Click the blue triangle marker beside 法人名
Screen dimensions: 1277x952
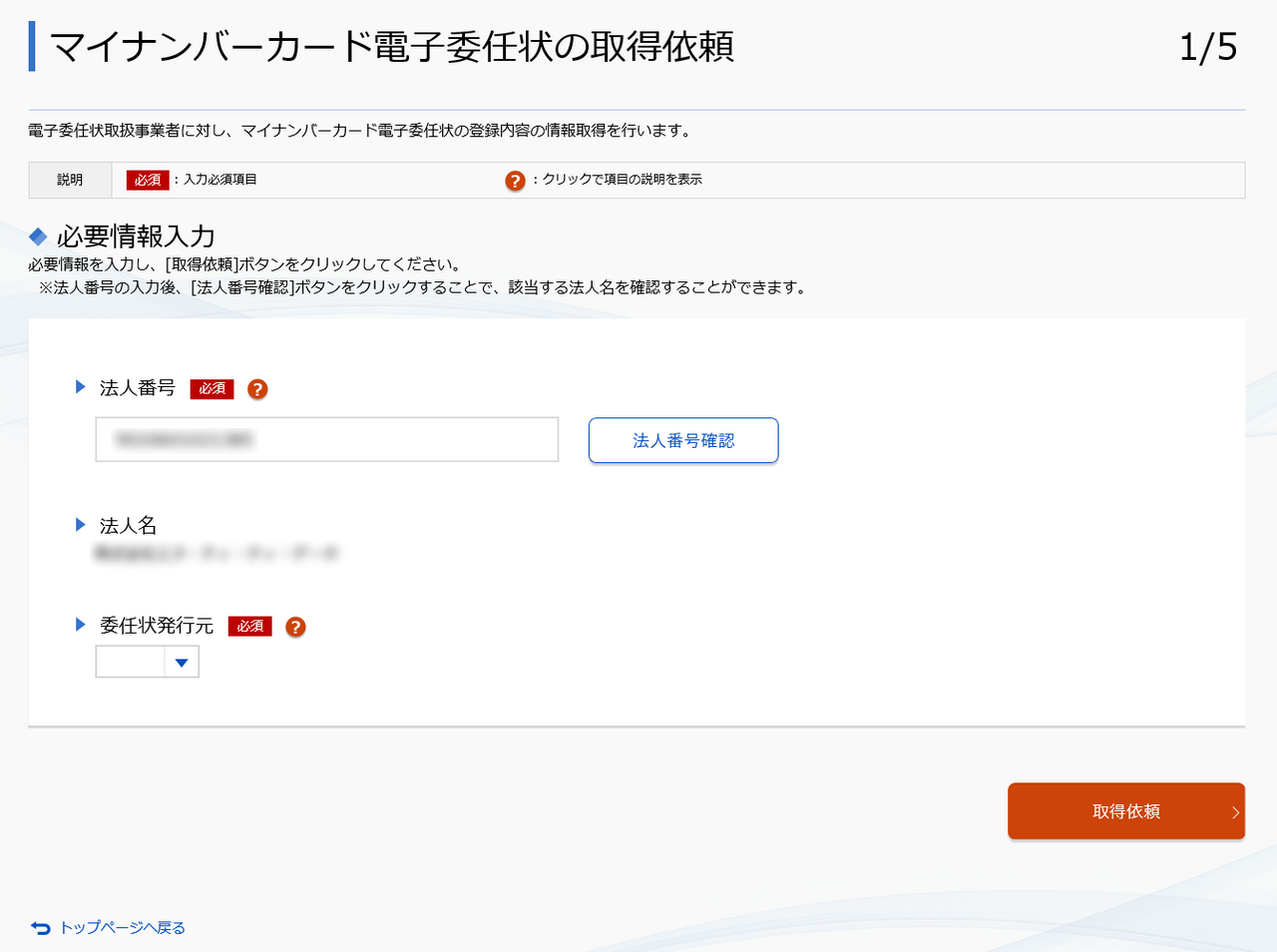(x=81, y=525)
